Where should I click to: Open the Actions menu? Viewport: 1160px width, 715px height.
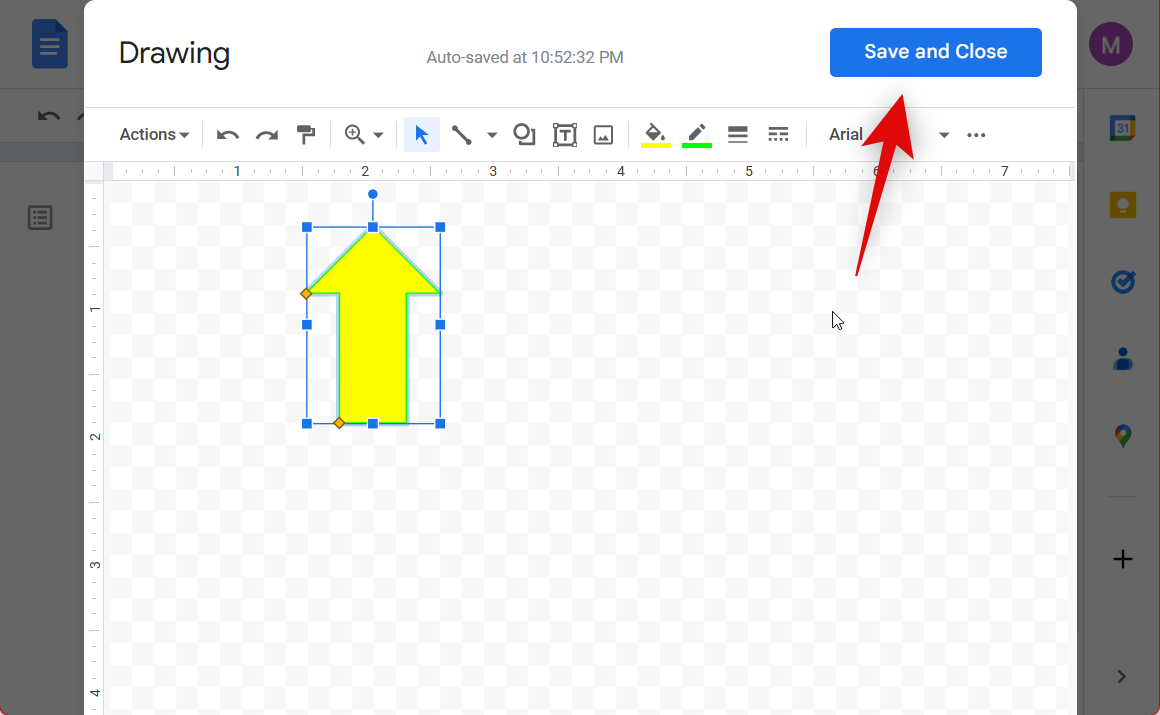[154, 135]
